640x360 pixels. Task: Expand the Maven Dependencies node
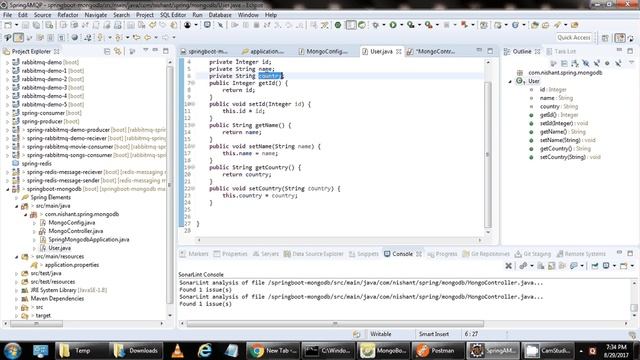[16, 299]
